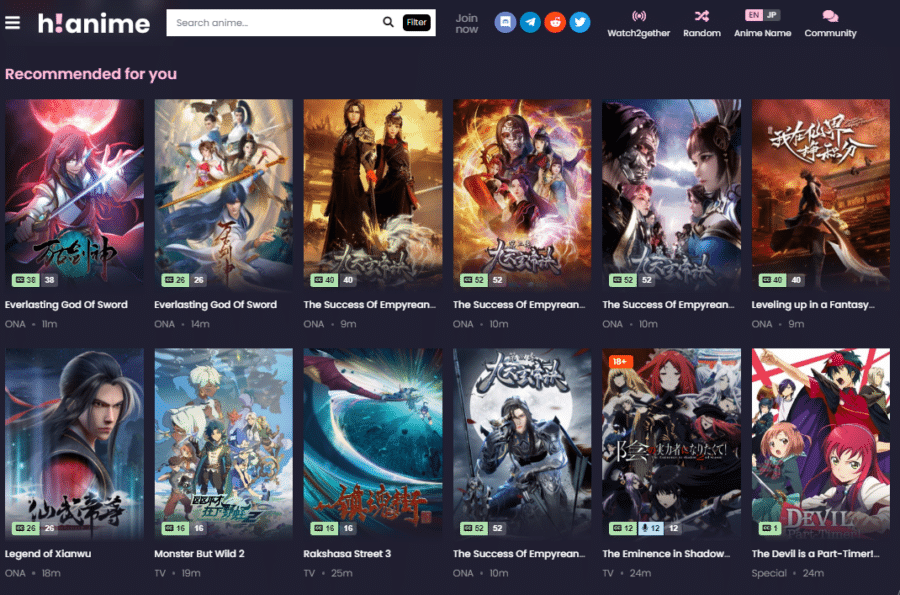Switch anime name to JP
The image size is (900, 595).
click(x=771, y=15)
